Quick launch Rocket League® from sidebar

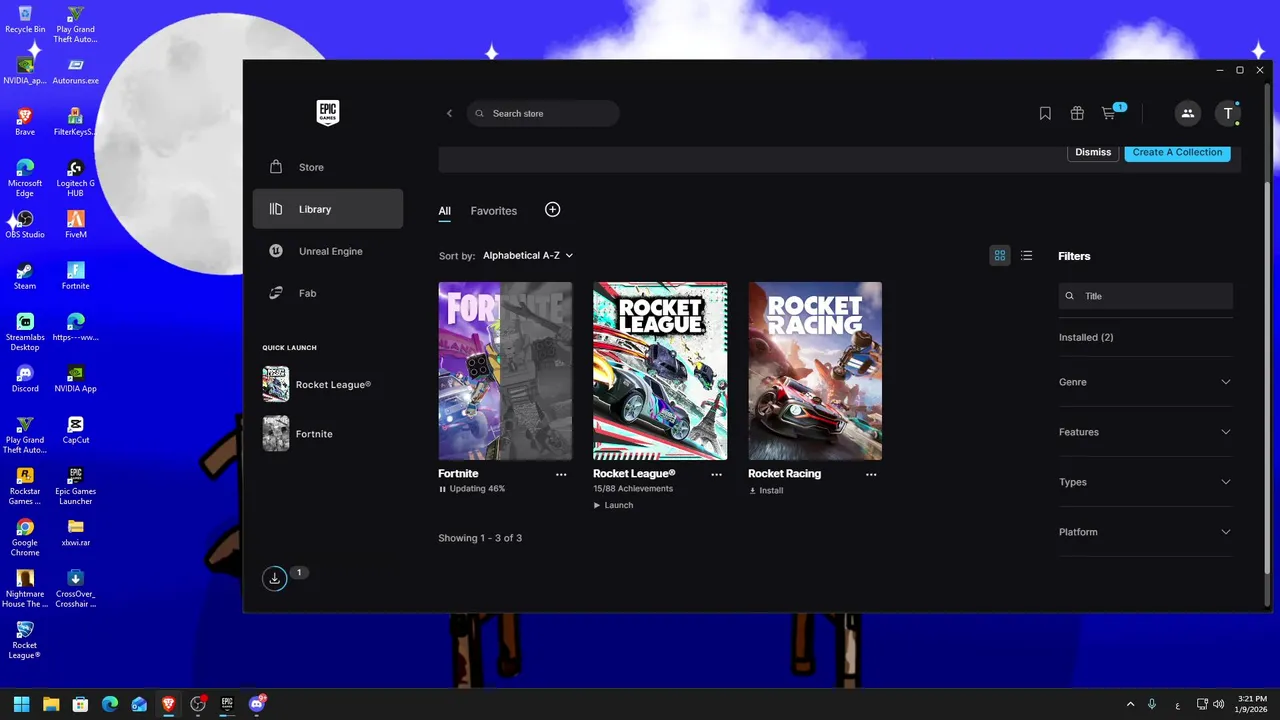tap(328, 385)
